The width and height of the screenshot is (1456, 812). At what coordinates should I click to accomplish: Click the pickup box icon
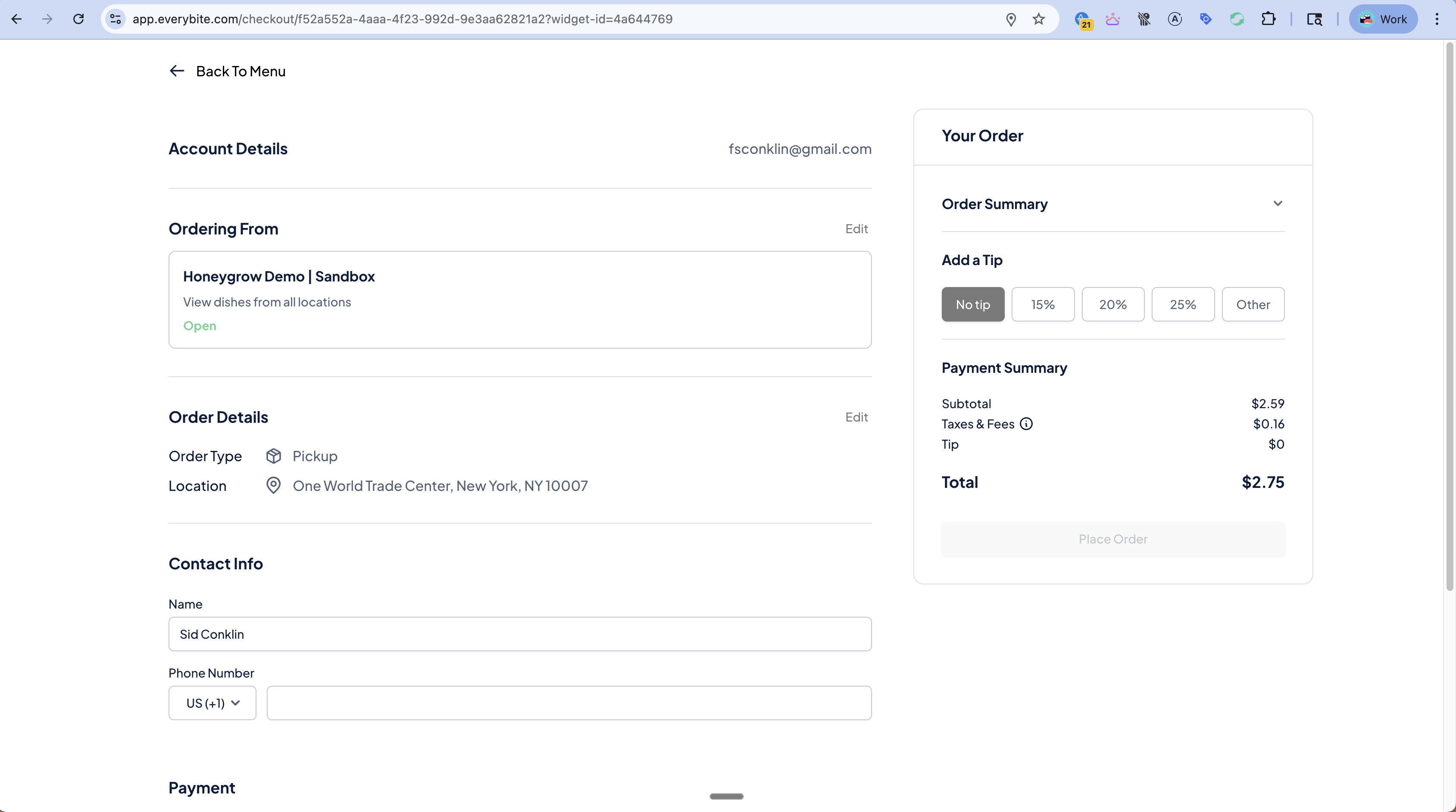pyautogui.click(x=274, y=456)
